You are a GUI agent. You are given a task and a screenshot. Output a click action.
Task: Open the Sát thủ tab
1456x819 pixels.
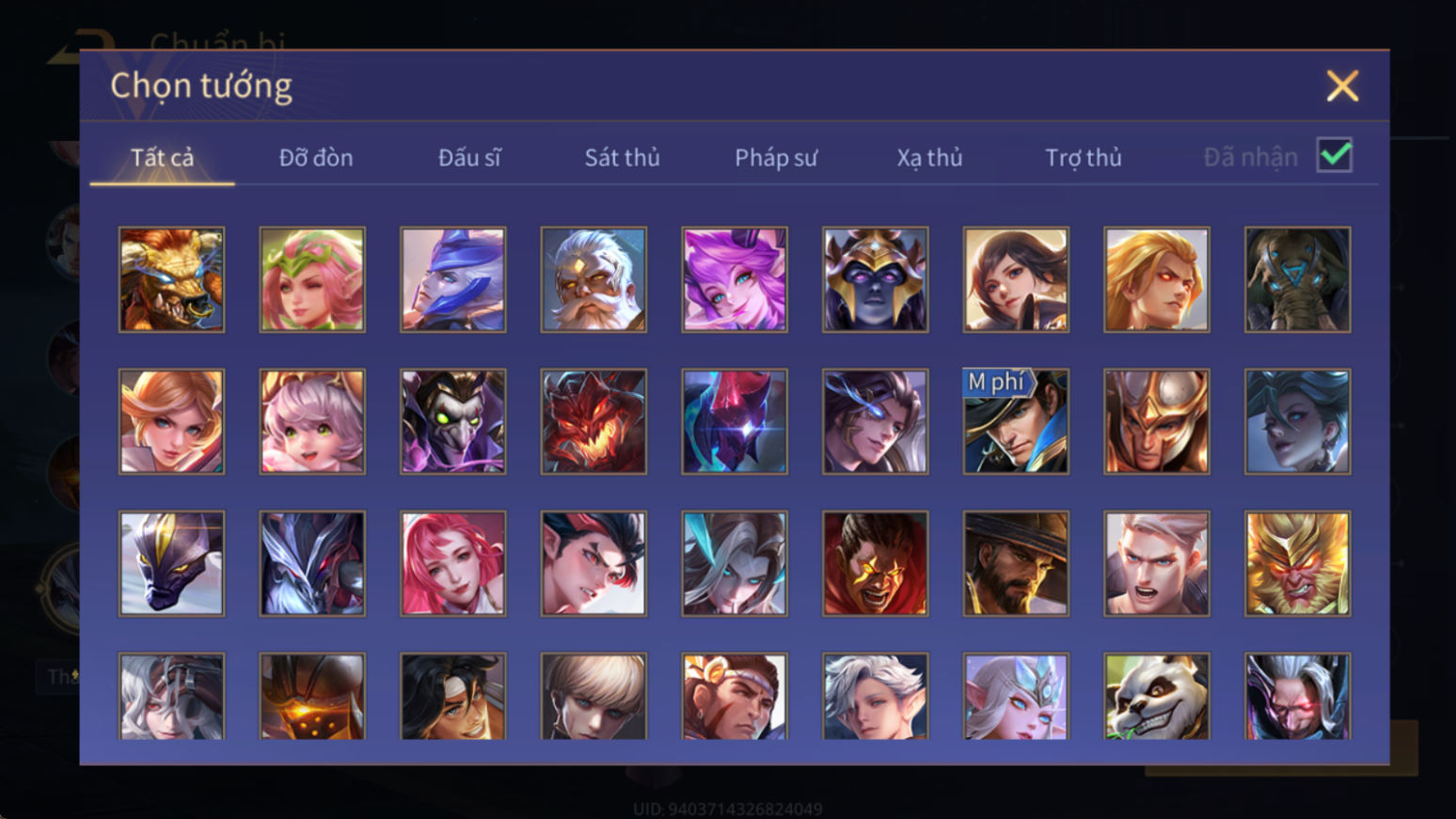pyautogui.click(x=622, y=157)
